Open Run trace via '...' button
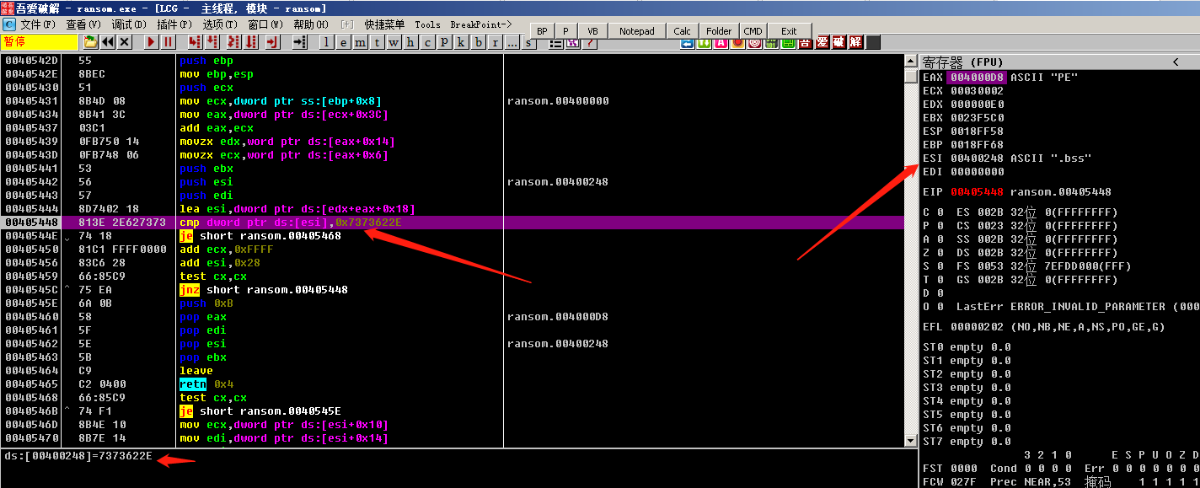Screen dimensions: 1200x488 [x=511, y=42]
